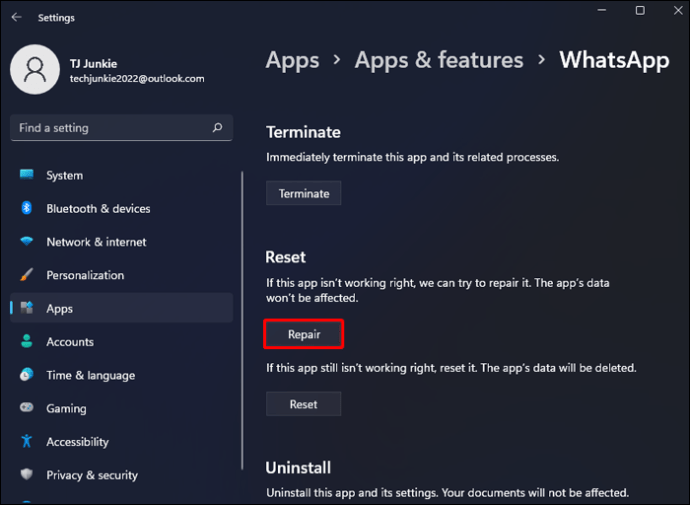The height and width of the screenshot is (505, 690).
Task: Click the Terminate button
Action: tap(304, 193)
